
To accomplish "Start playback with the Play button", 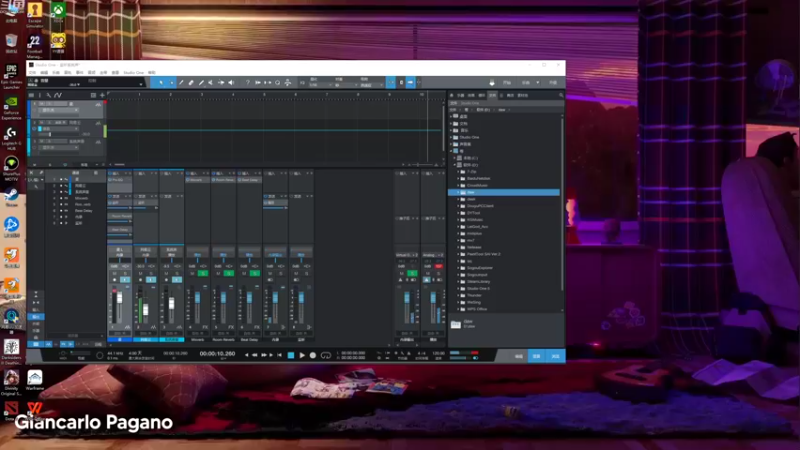I will pos(302,355).
